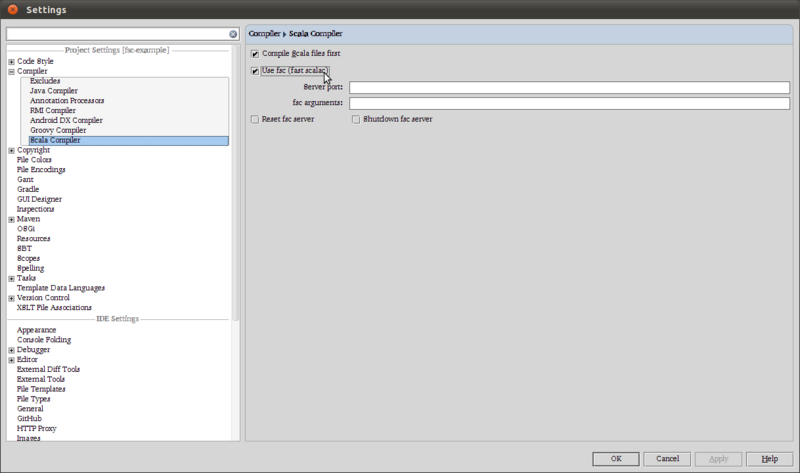Viewport: 800px width, 473px height.
Task: Expand the Copyright node
Action: [x=11, y=151]
